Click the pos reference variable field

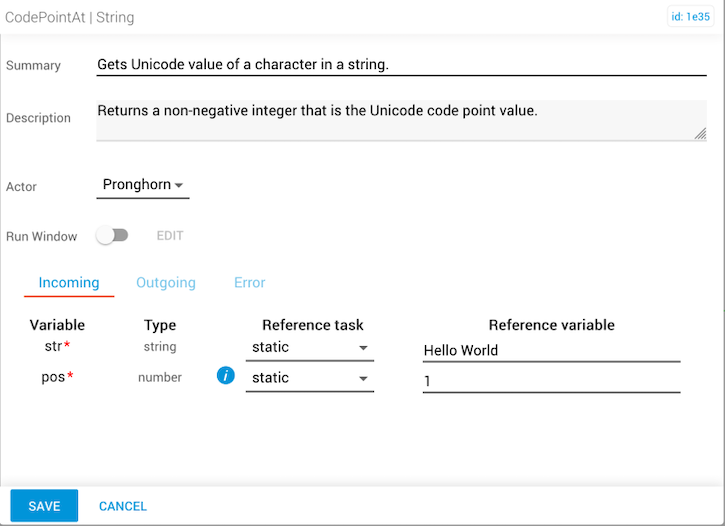click(551, 382)
